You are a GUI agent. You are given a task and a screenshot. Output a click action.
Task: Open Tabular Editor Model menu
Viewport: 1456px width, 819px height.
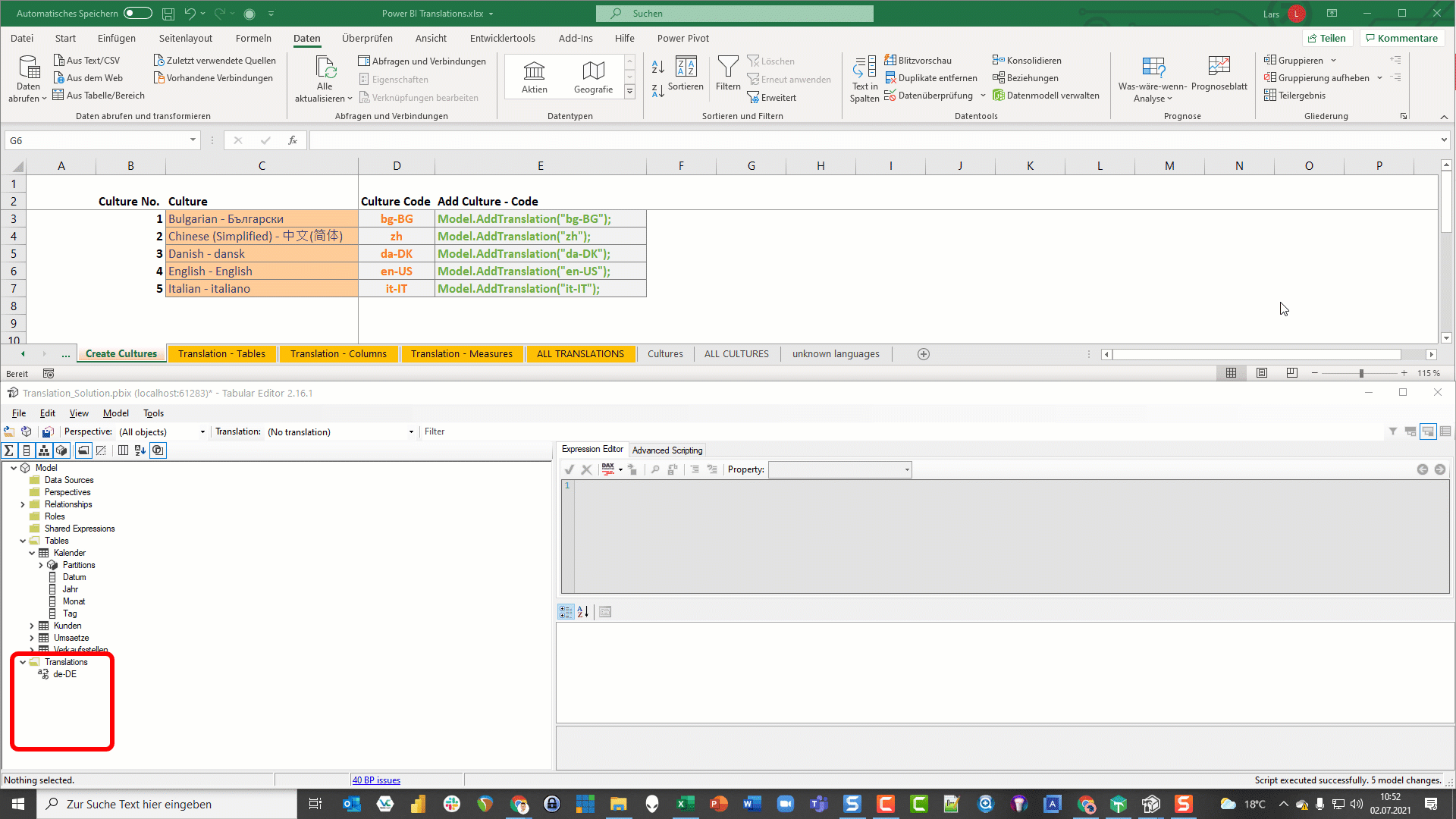click(116, 413)
